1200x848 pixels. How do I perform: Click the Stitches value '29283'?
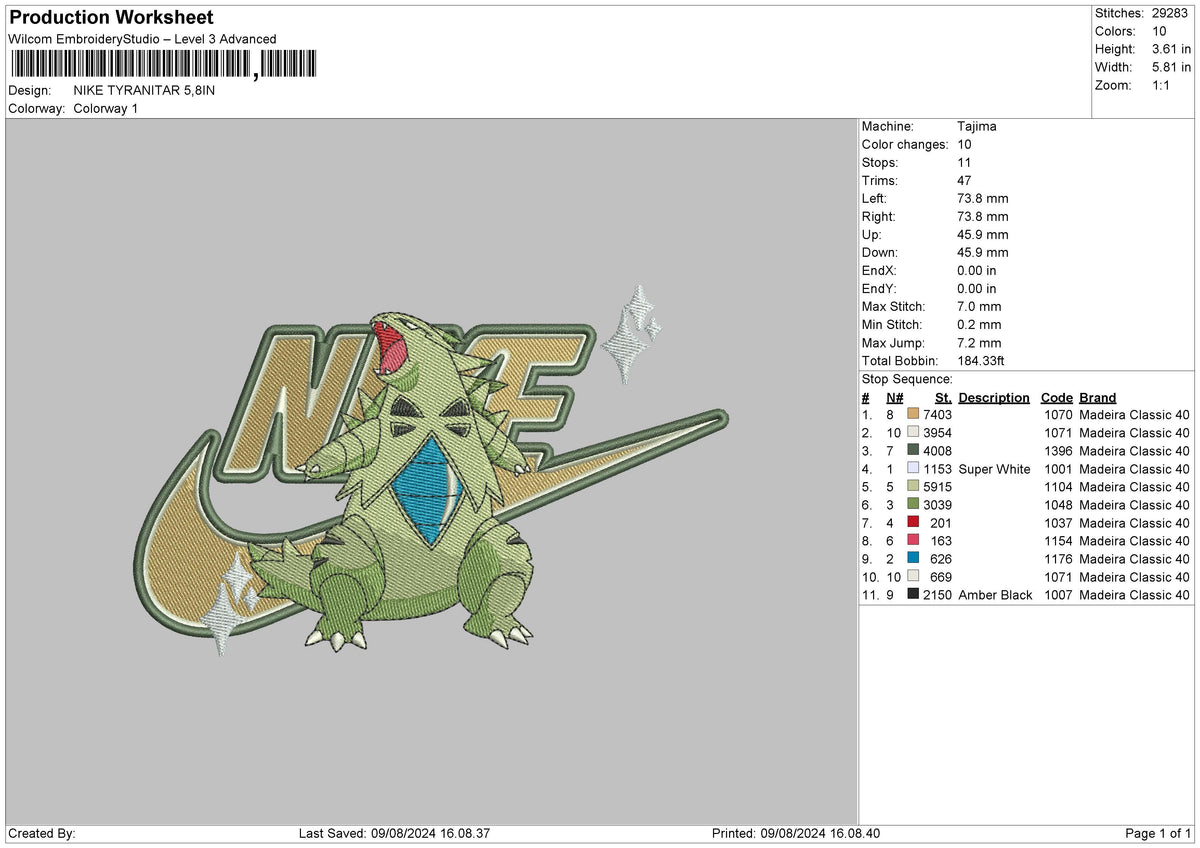coord(1172,13)
